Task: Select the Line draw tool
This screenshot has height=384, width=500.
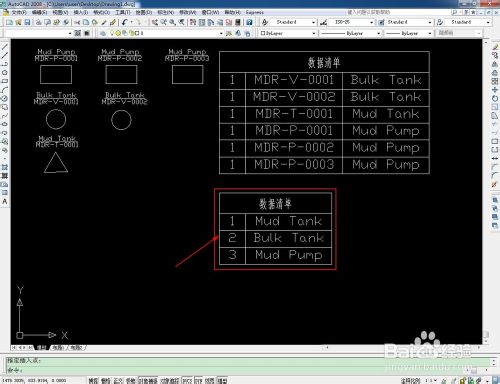Action: click(5, 47)
